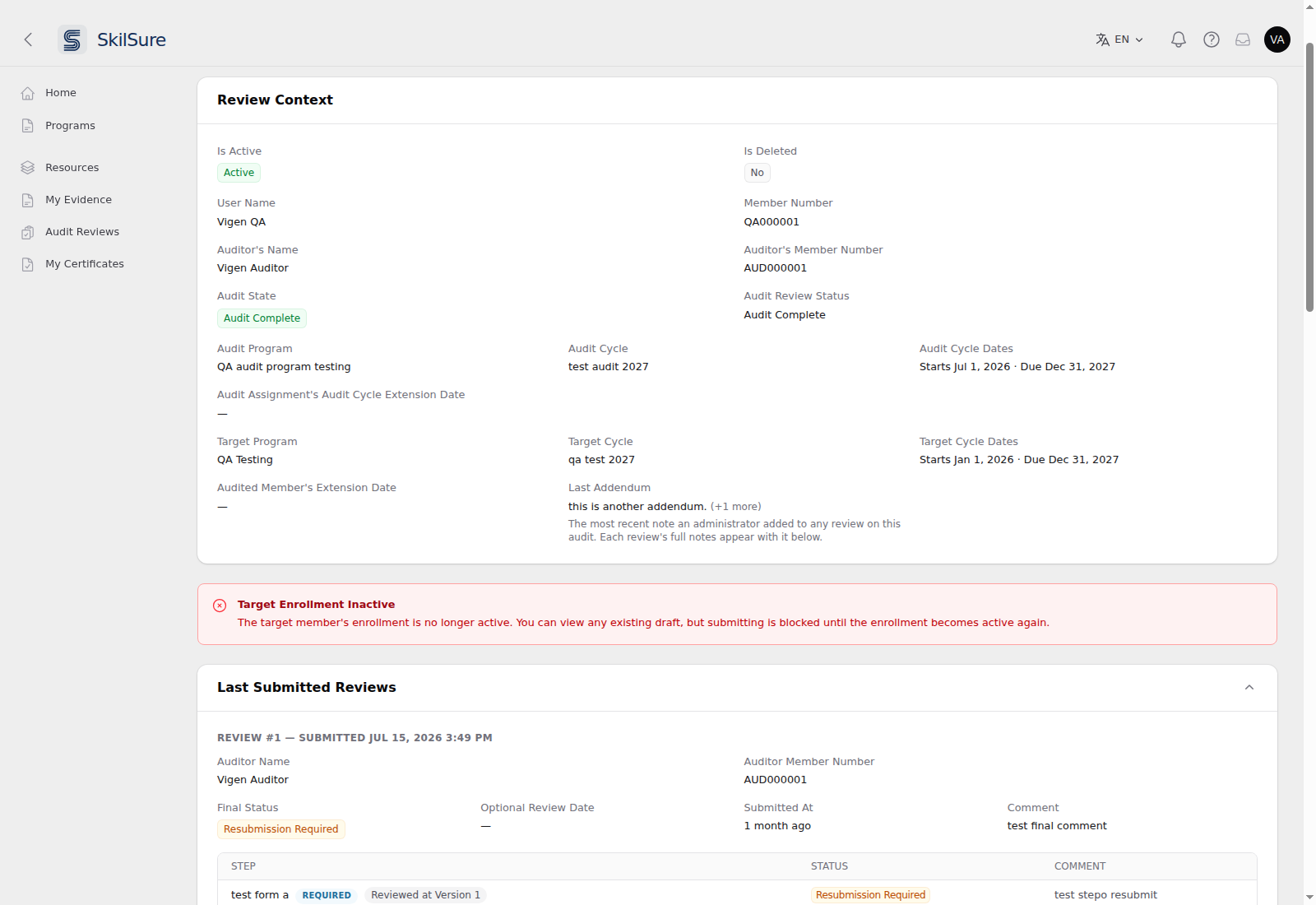Click the Is Deleted 'No' badge
Screen dimensions: 1316x905
pyautogui.click(x=757, y=173)
